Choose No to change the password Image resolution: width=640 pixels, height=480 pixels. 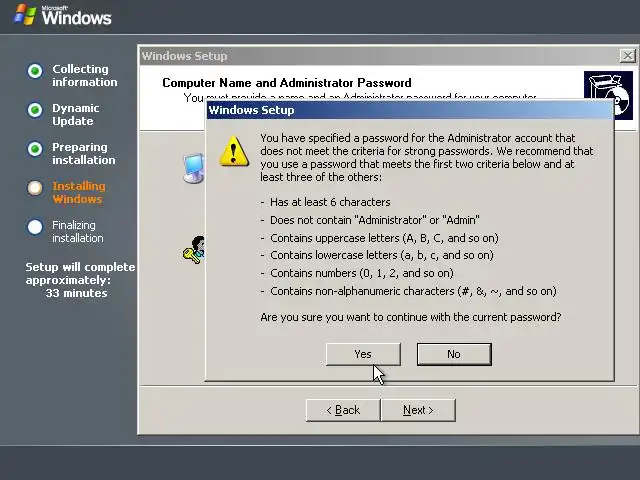click(454, 354)
